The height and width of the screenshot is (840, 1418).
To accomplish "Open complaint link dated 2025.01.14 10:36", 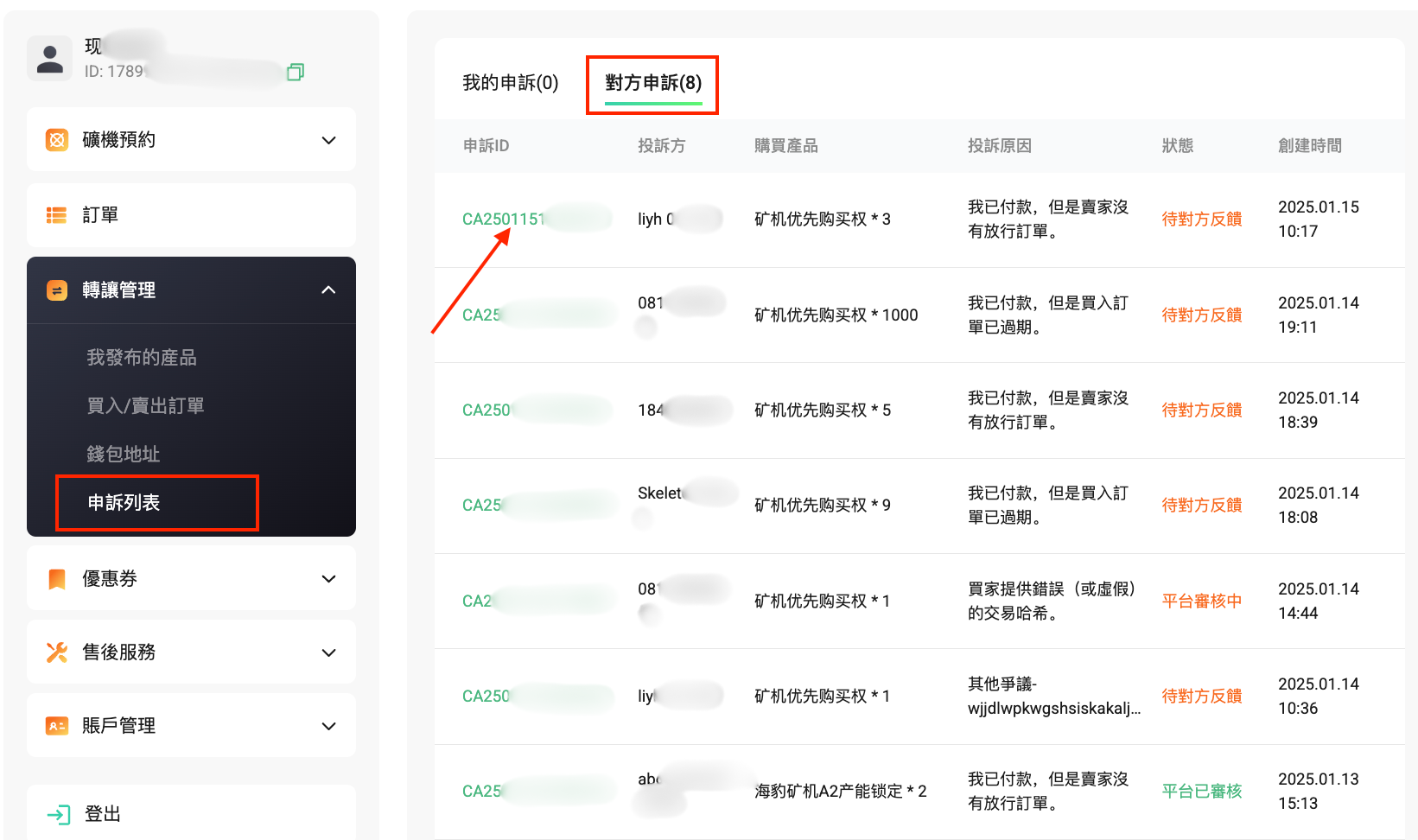I will [x=486, y=697].
